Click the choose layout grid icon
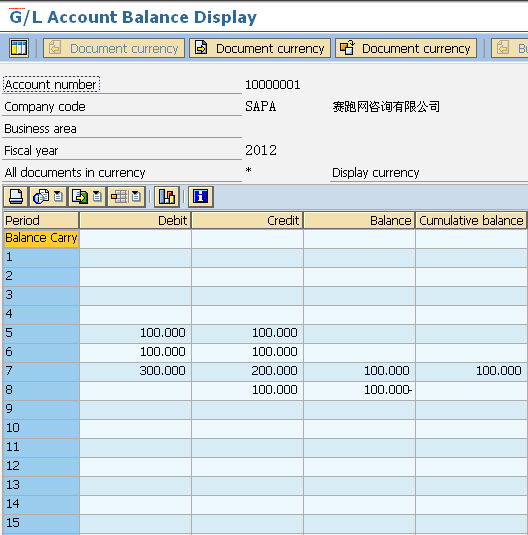 (x=119, y=197)
